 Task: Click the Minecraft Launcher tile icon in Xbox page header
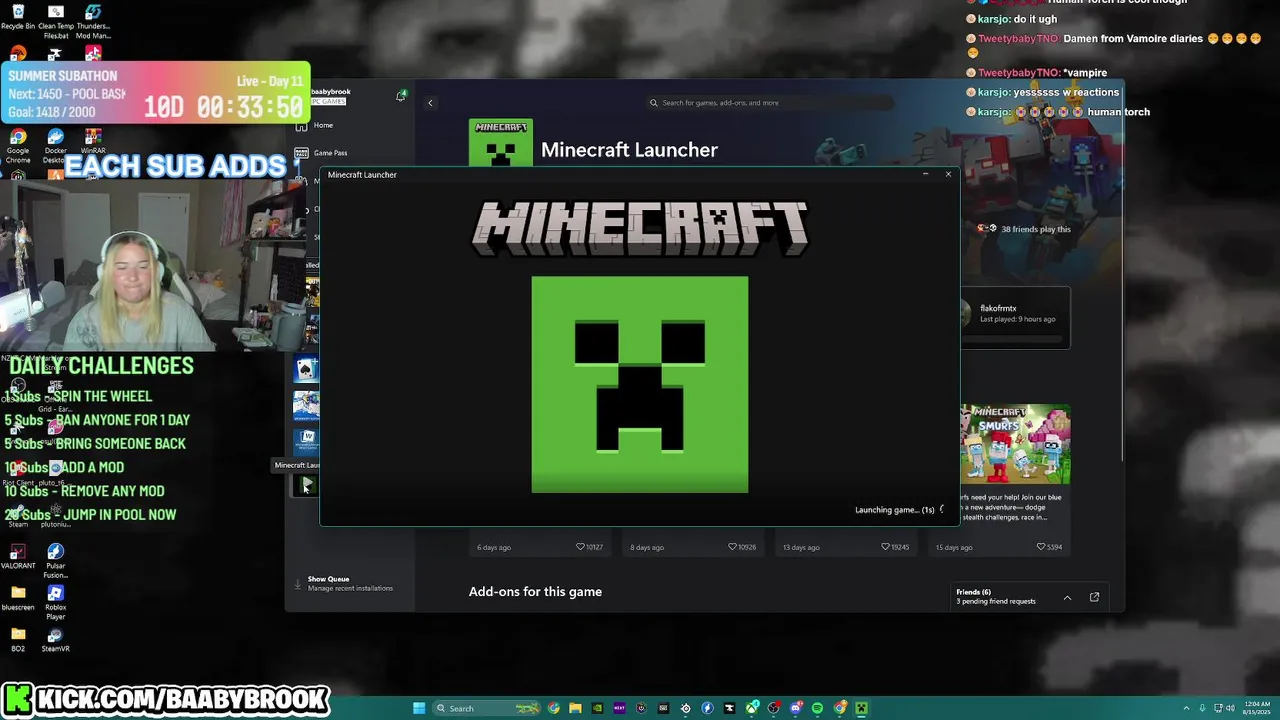(501, 145)
